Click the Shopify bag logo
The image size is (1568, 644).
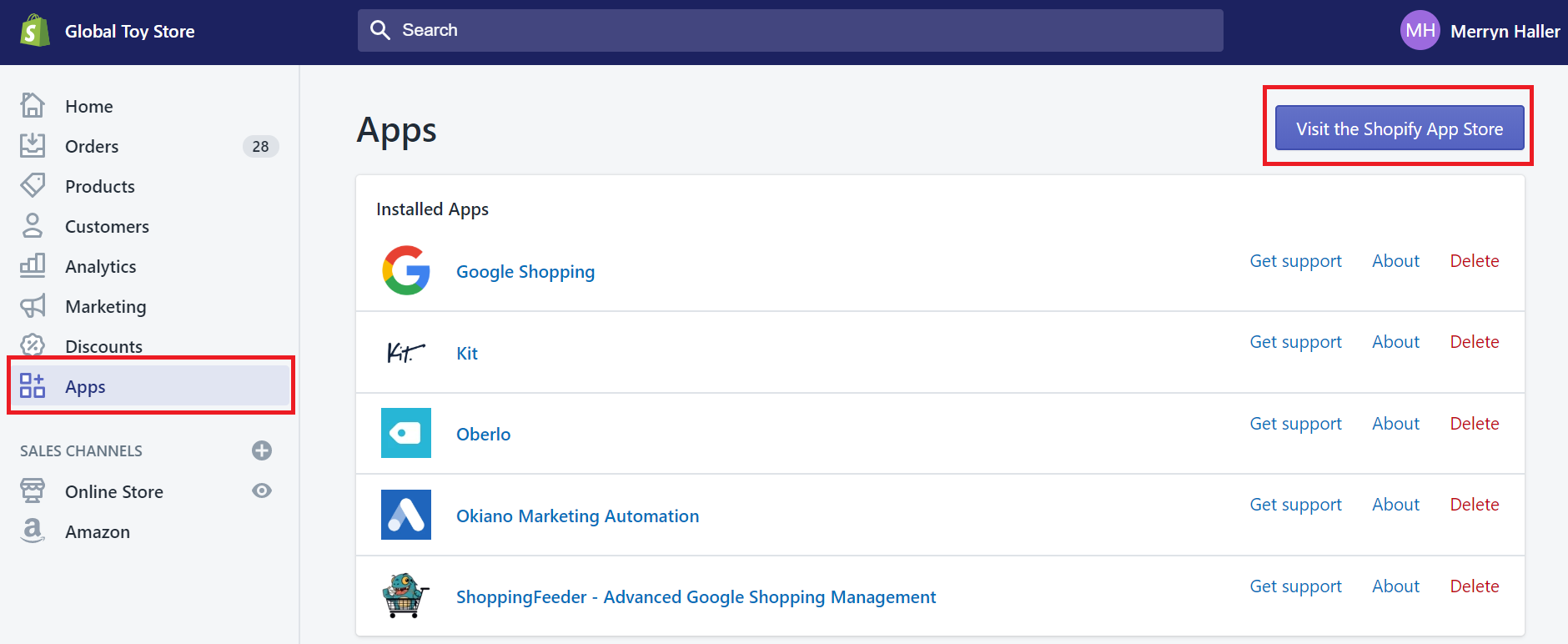tap(35, 31)
